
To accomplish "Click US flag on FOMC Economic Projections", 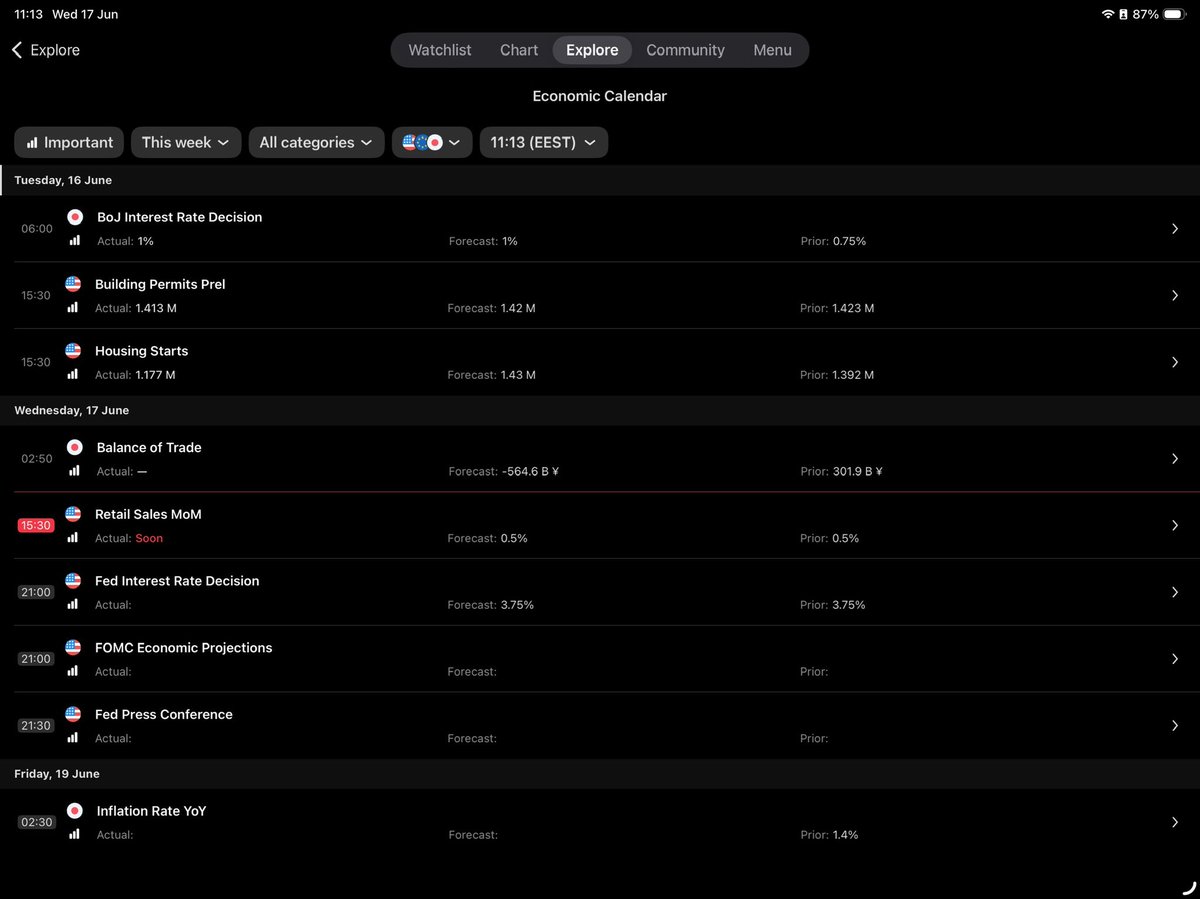I will click(x=73, y=647).
